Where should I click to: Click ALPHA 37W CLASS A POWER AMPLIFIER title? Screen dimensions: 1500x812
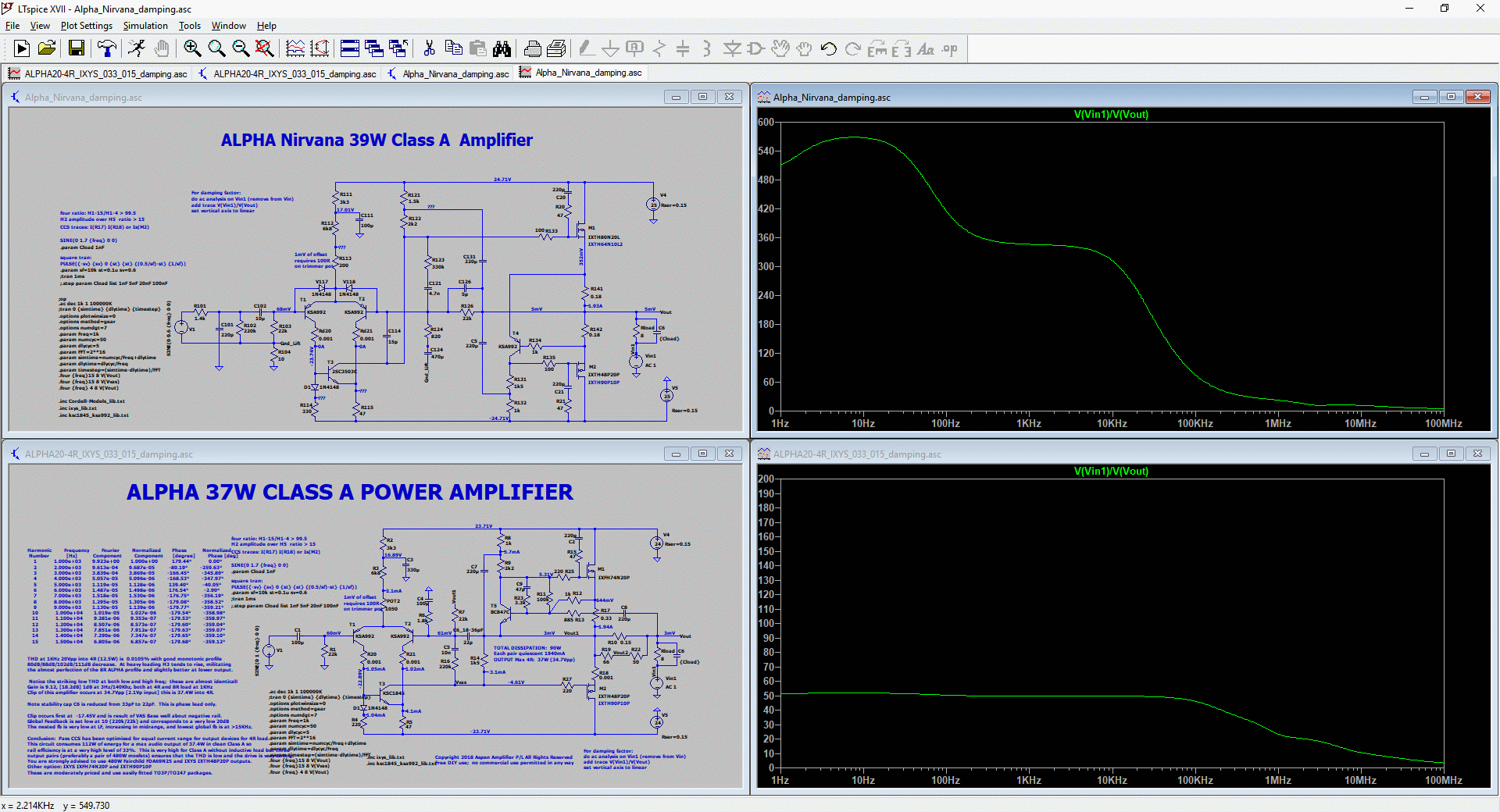(x=350, y=492)
